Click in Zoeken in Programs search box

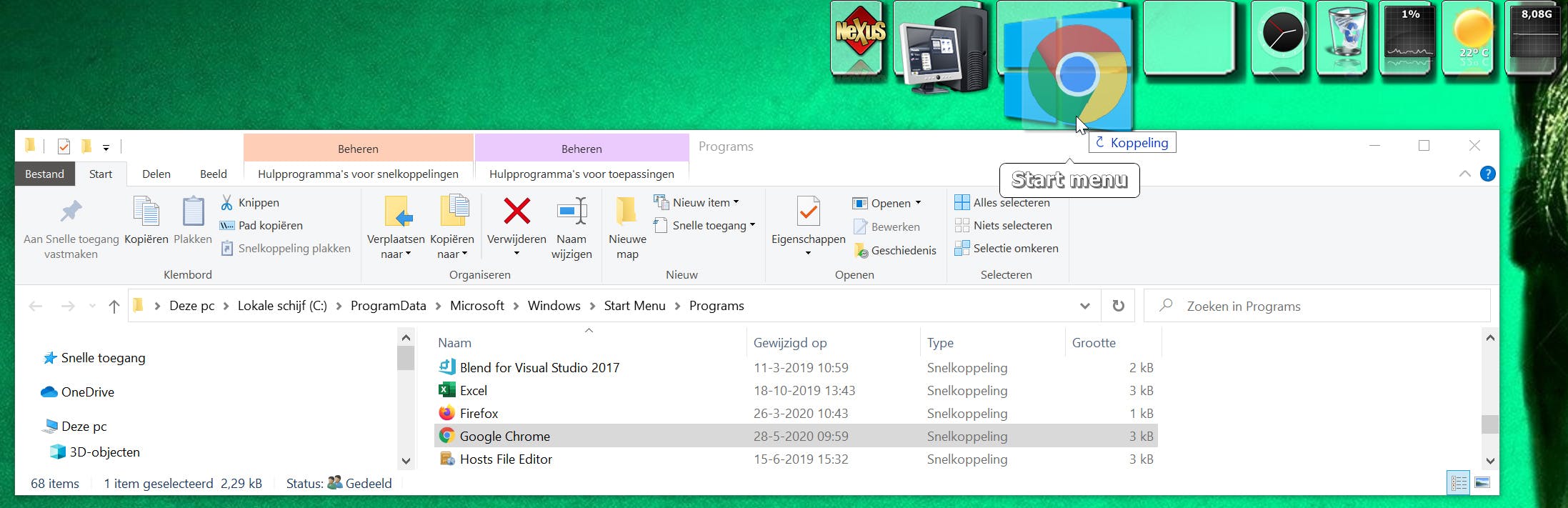tap(1317, 306)
